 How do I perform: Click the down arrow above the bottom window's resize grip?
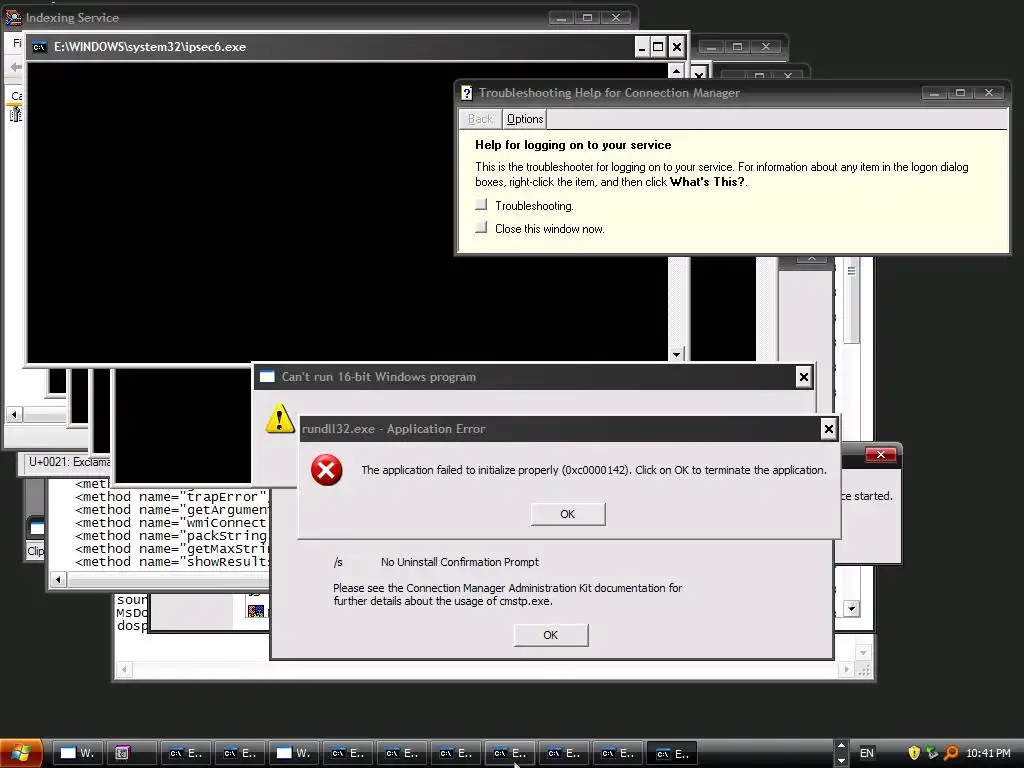863,652
